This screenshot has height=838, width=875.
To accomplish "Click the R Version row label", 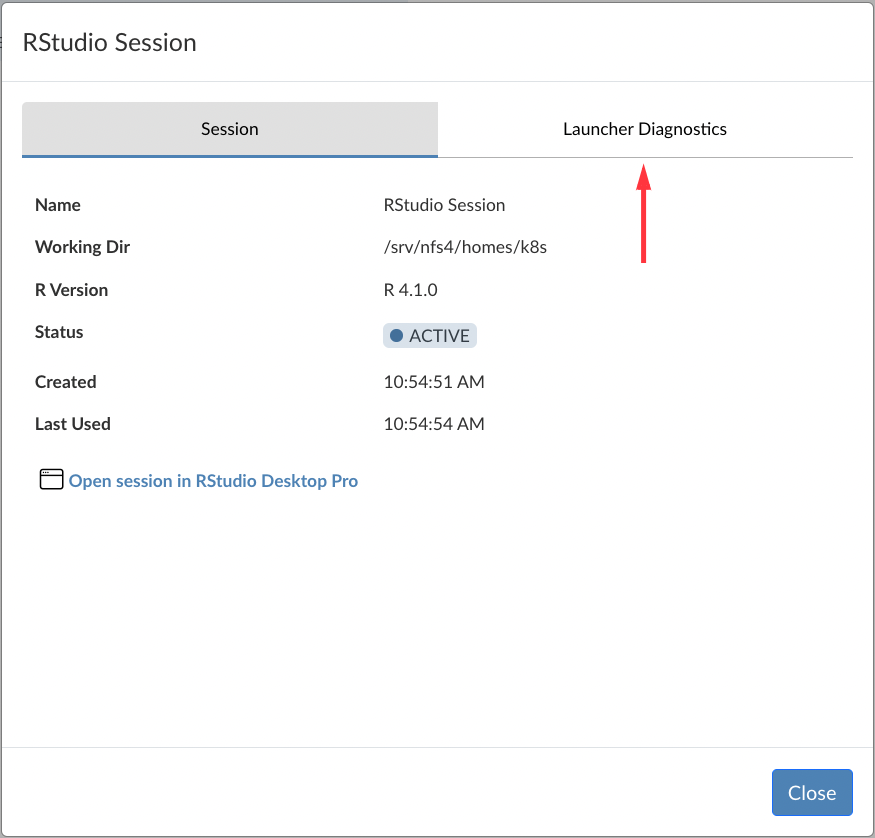I will 71,289.
